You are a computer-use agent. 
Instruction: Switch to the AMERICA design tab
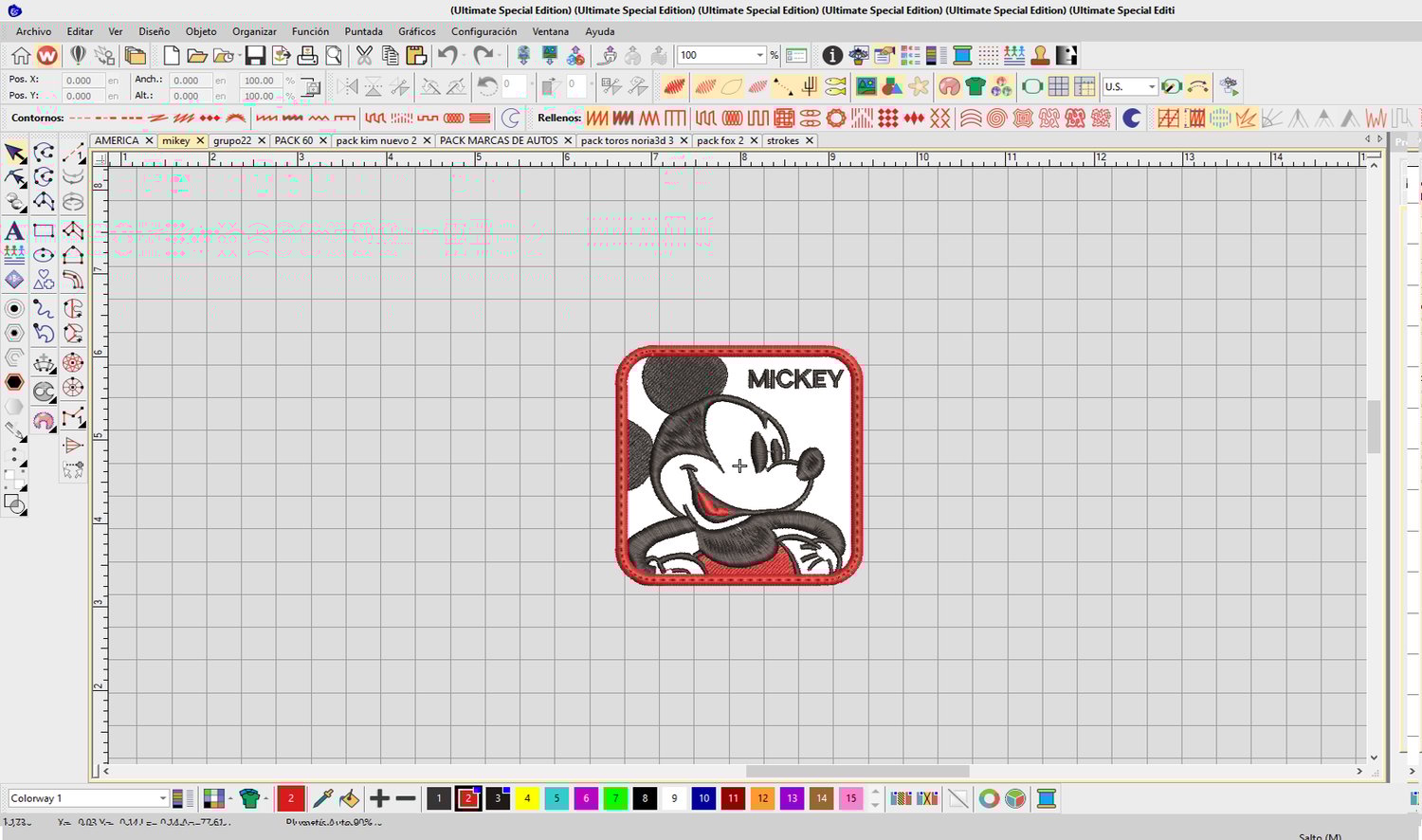click(x=117, y=140)
